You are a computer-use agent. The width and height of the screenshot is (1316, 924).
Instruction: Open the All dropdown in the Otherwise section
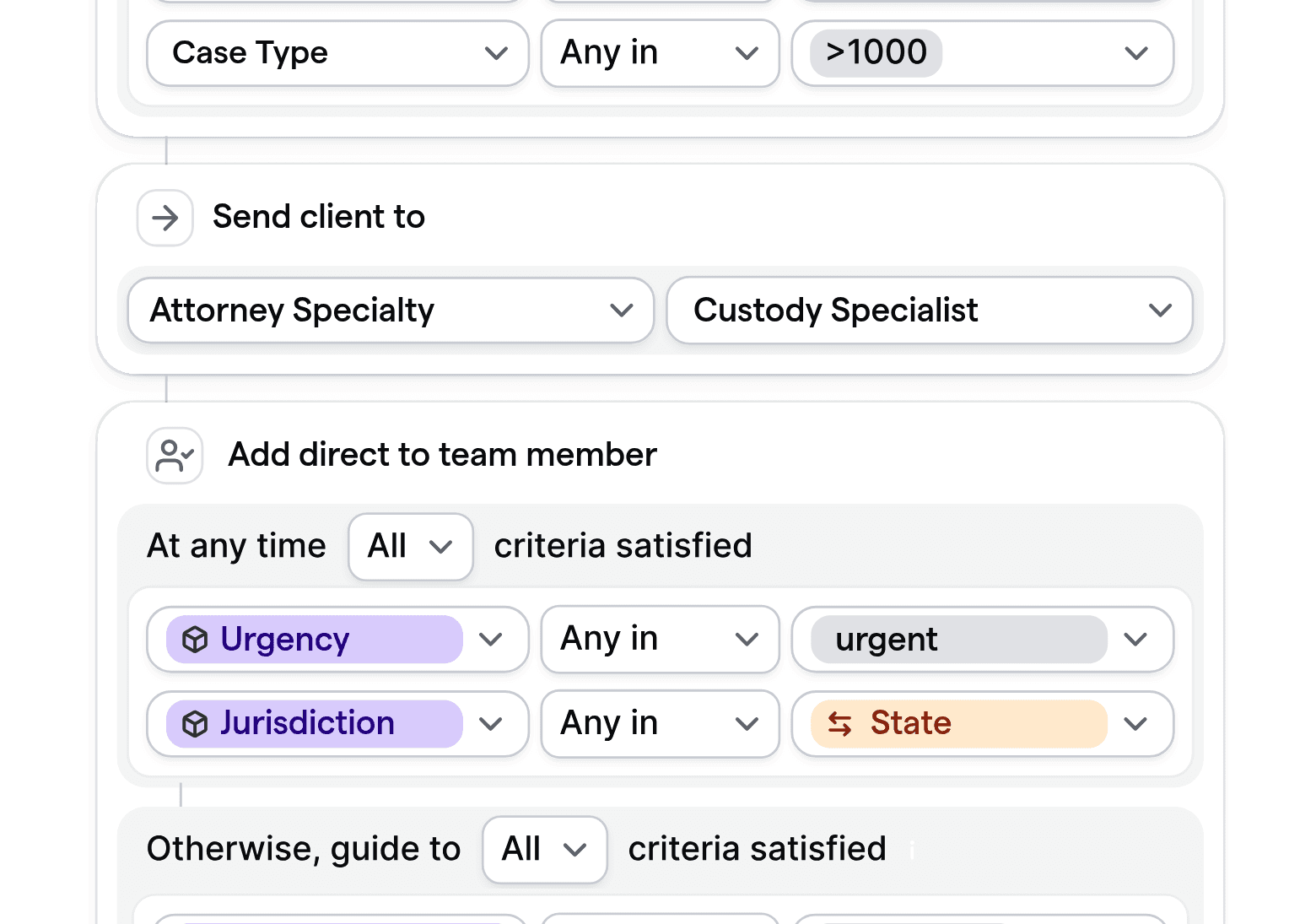(544, 850)
